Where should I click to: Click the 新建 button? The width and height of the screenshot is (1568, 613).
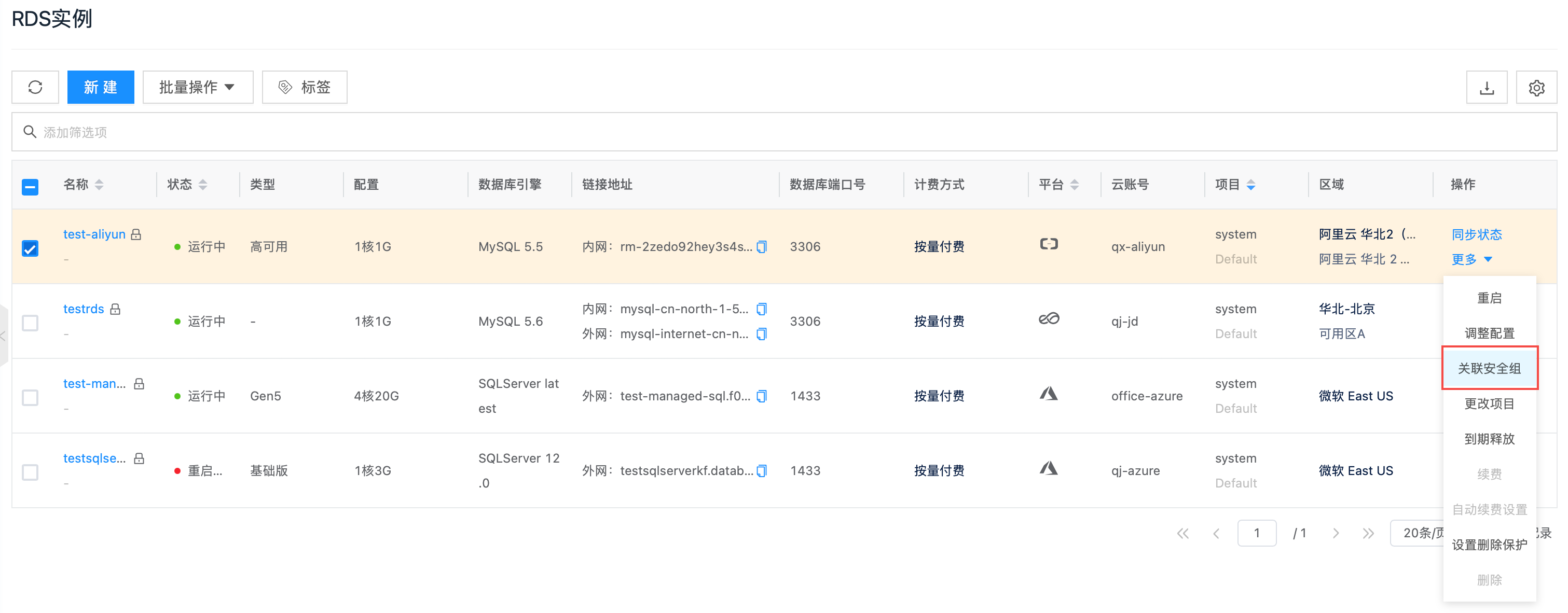pyautogui.click(x=101, y=87)
